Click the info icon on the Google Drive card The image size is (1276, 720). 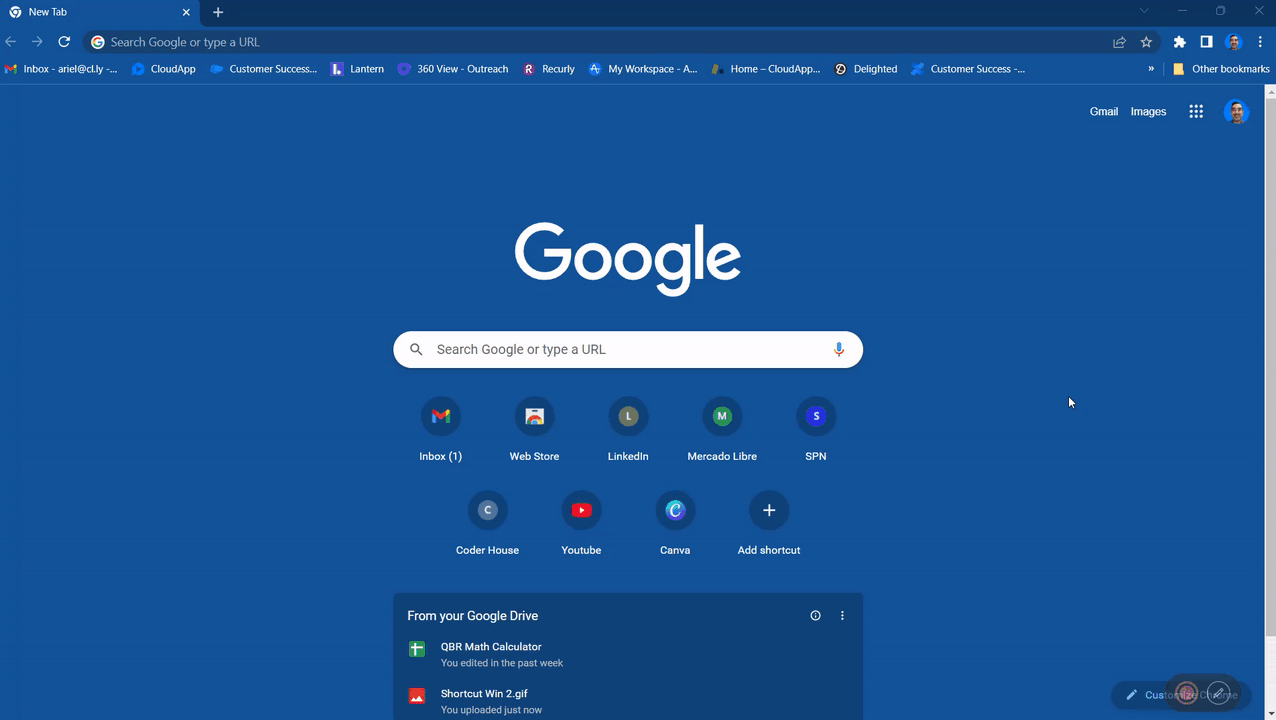[x=815, y=616]
